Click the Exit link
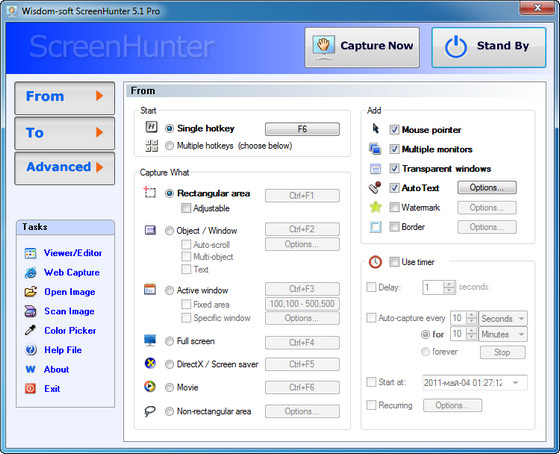Viewport: 560px width, 454px height. (x=52, y=389)
